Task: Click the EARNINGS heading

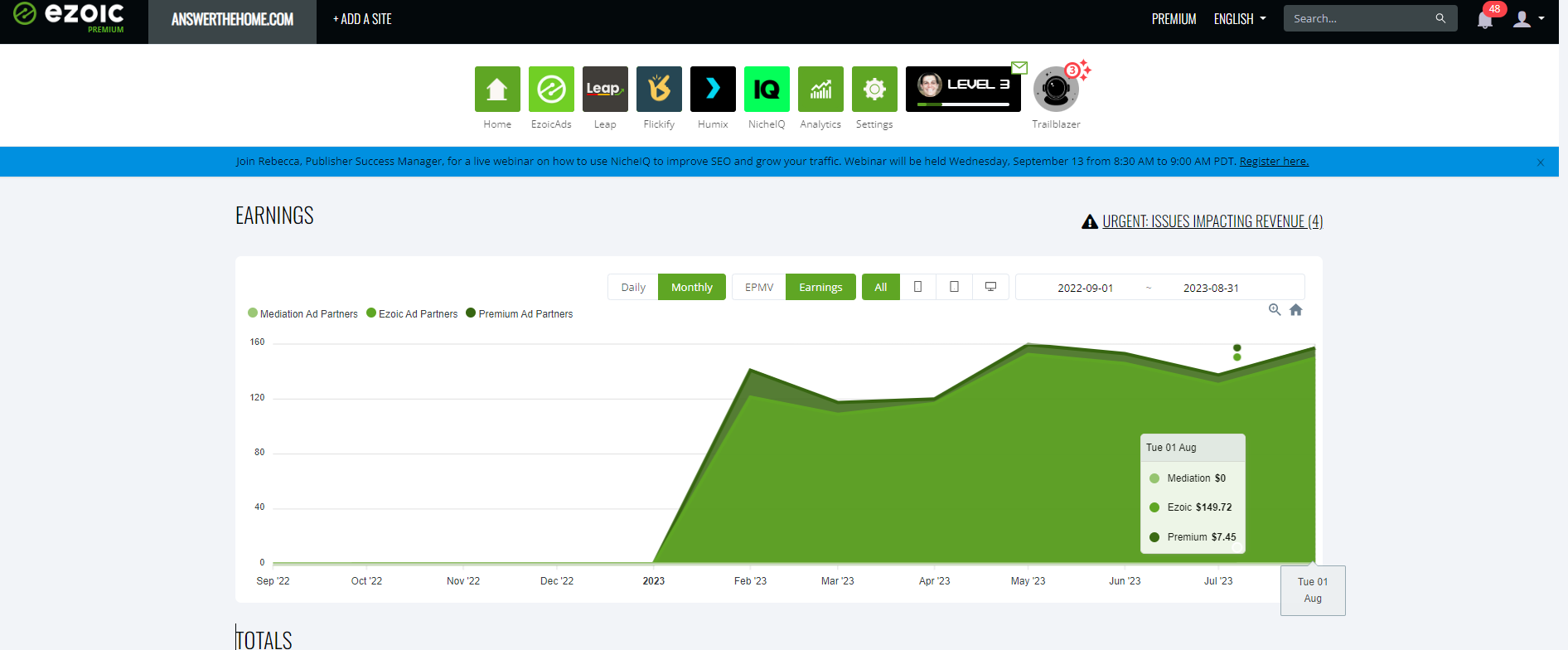Action: [274, 216]
